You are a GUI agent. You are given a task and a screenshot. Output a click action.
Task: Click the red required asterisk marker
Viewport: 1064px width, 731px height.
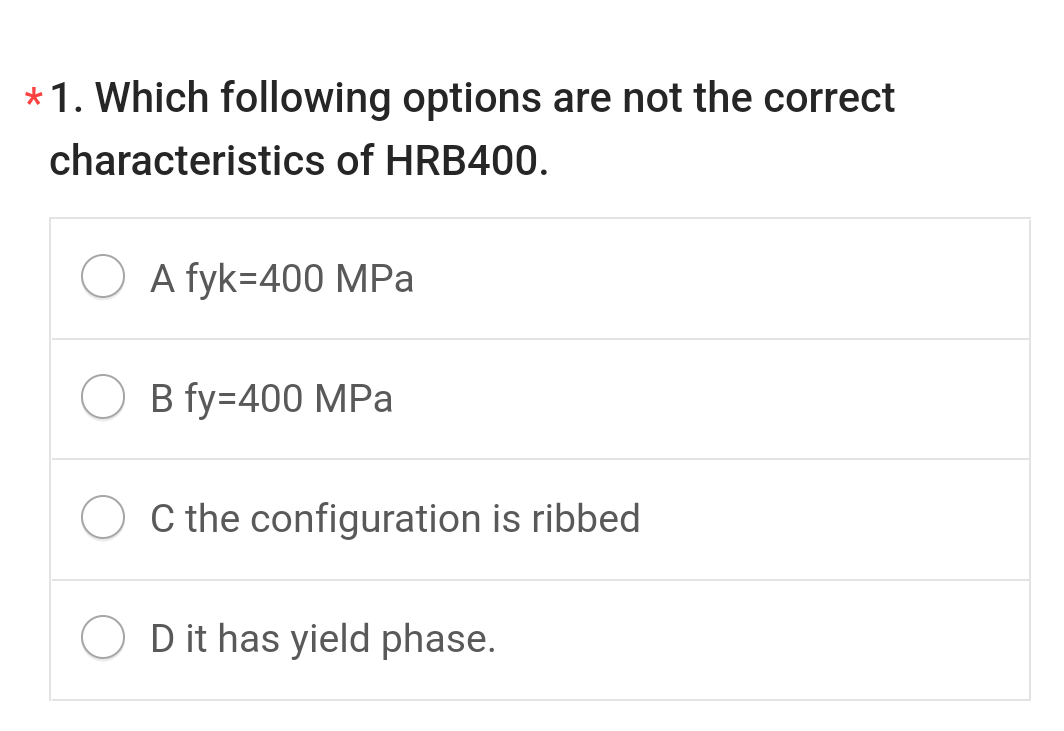tap(31, 97)
